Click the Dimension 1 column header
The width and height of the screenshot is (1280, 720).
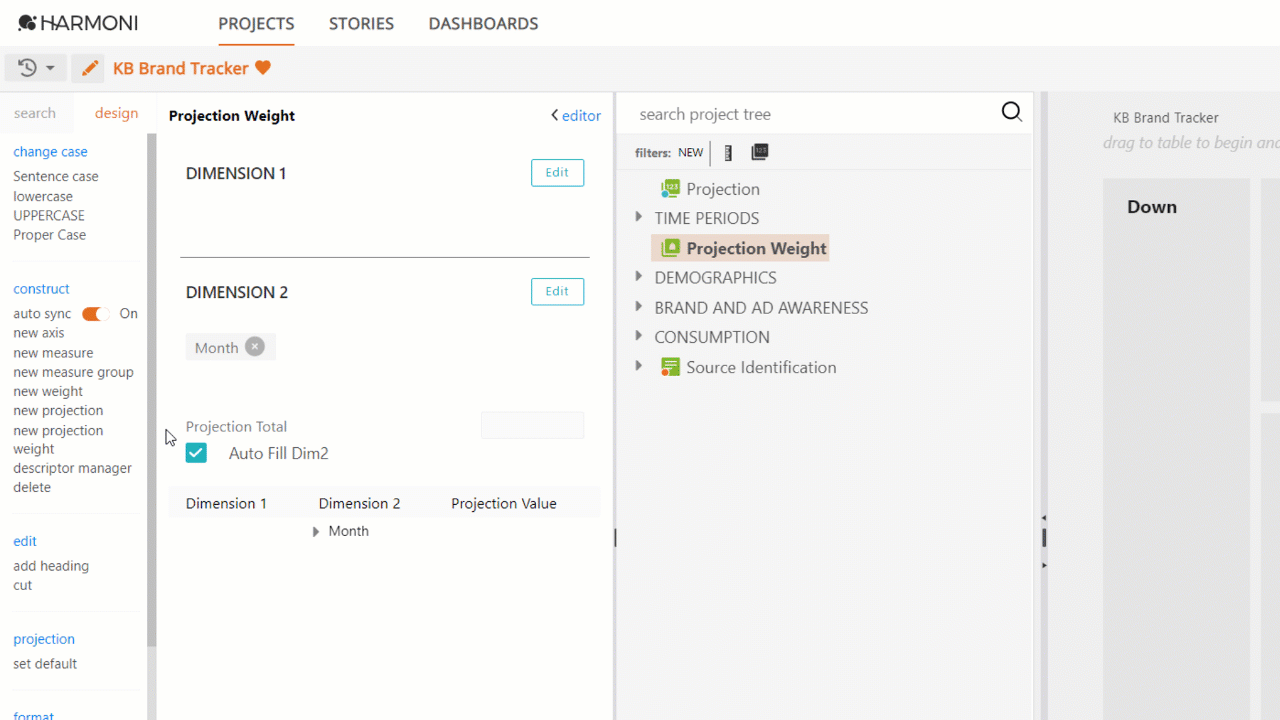(x=226, y=503)
